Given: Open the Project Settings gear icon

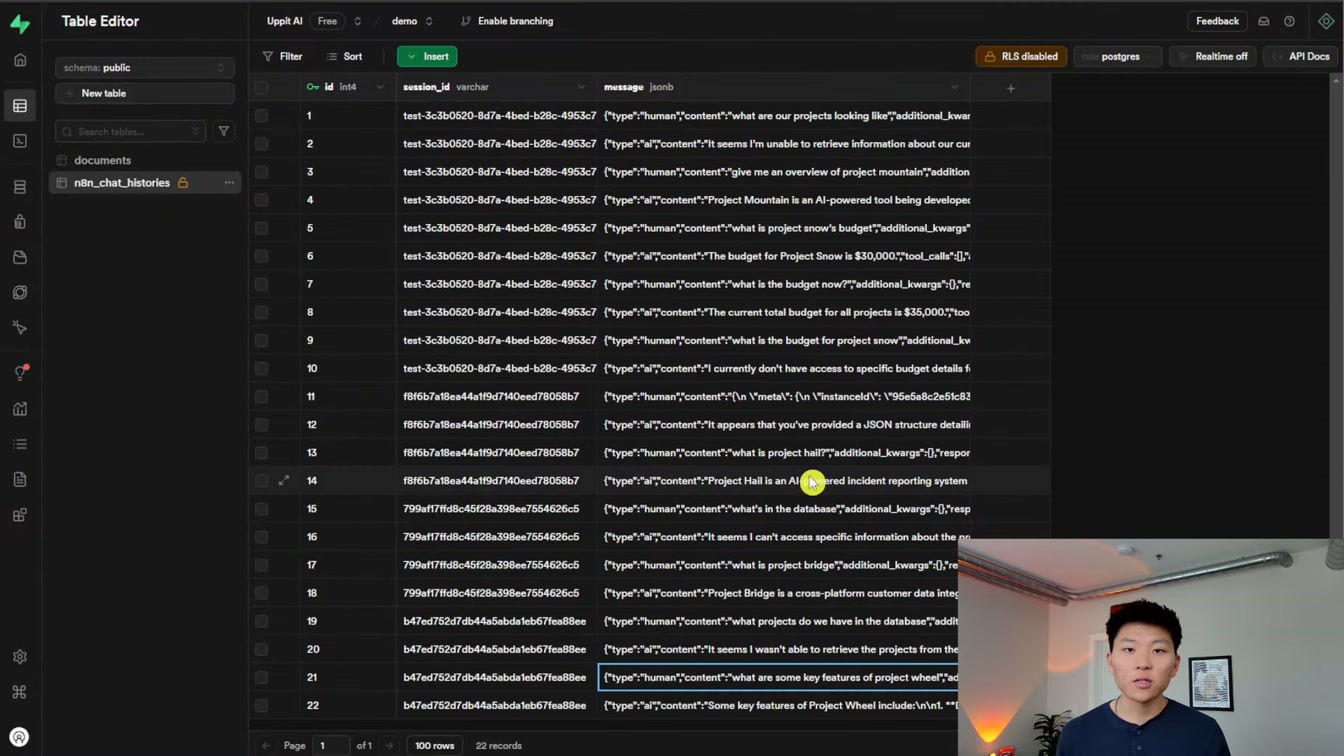Looking at the screenshot, I should [x=20, y=657].
